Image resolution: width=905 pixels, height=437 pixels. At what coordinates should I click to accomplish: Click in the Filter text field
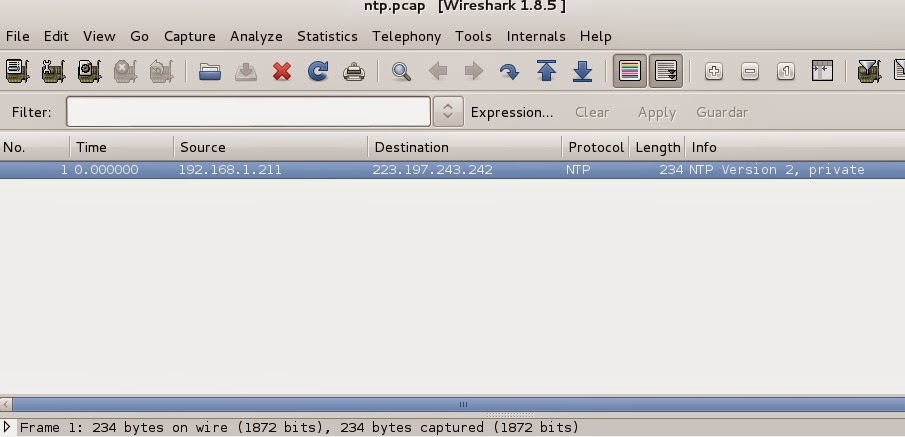click(x=248, y=112)
